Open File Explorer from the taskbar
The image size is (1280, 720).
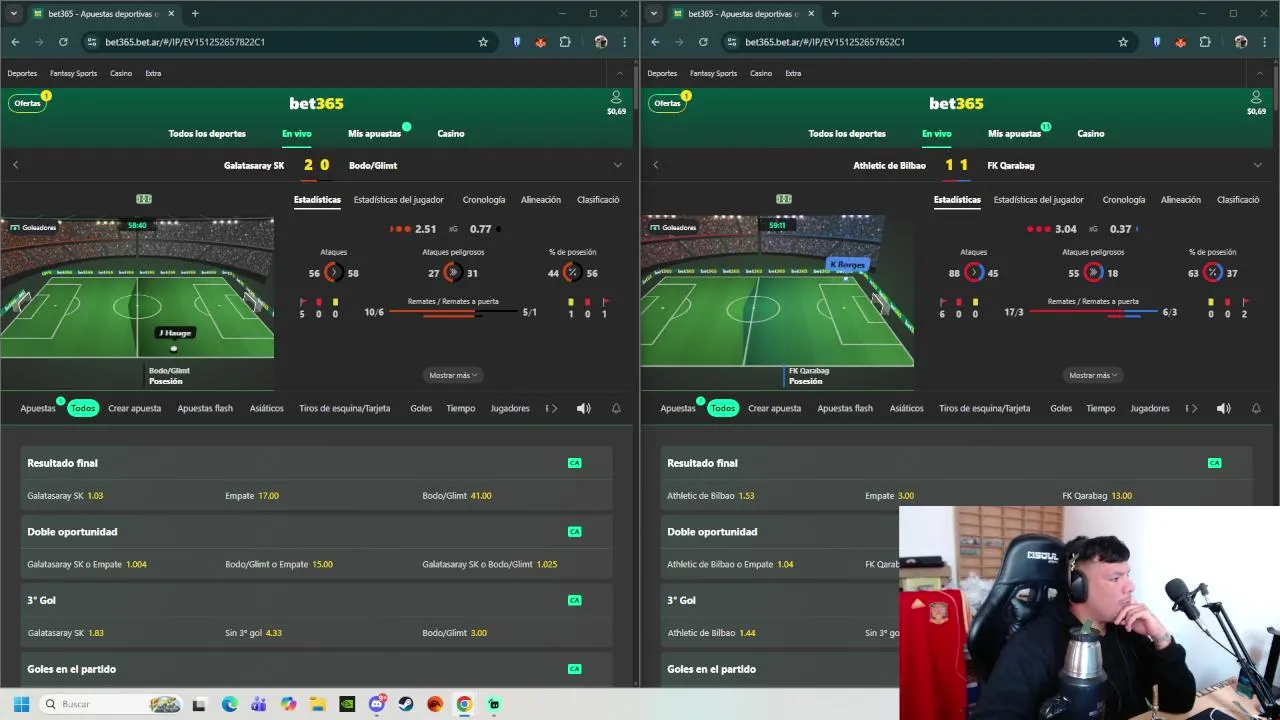317,704
